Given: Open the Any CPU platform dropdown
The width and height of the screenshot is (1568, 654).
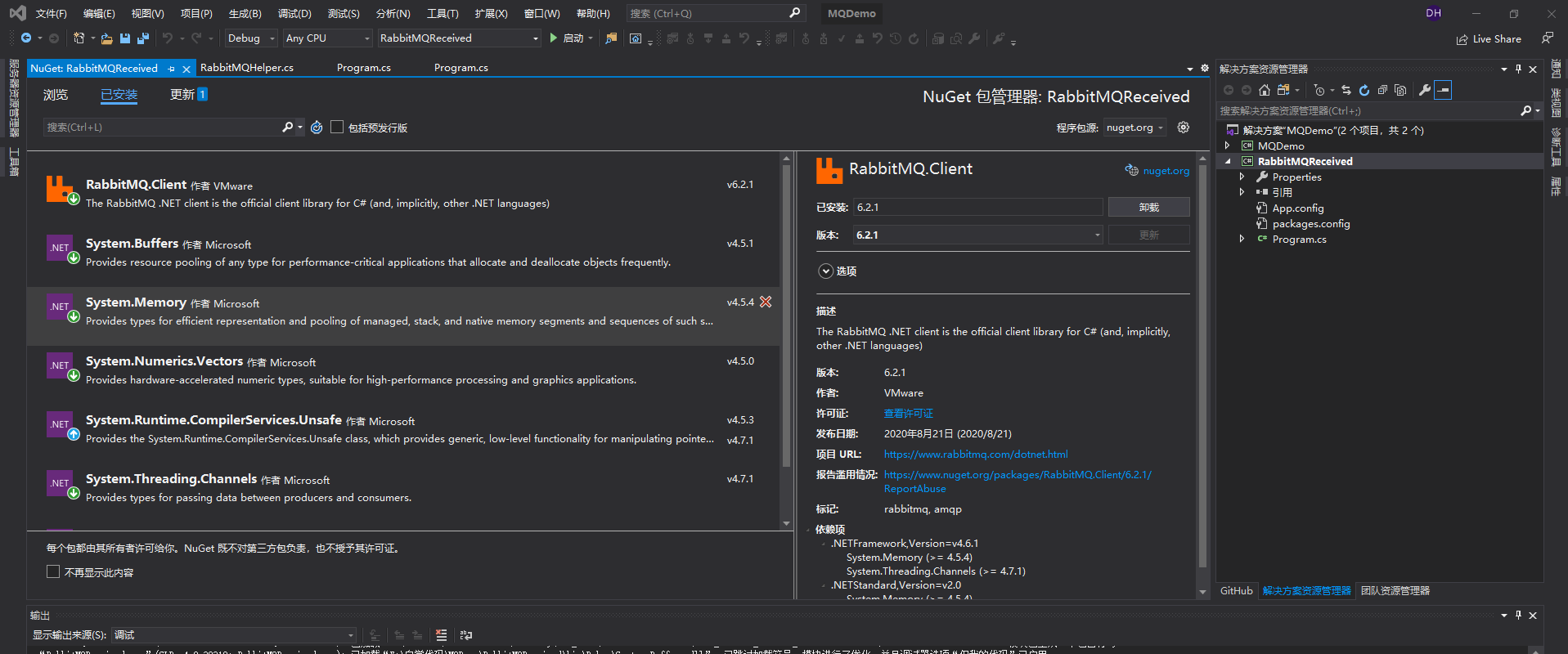Looking at the screenshot, I should (328, 38).
